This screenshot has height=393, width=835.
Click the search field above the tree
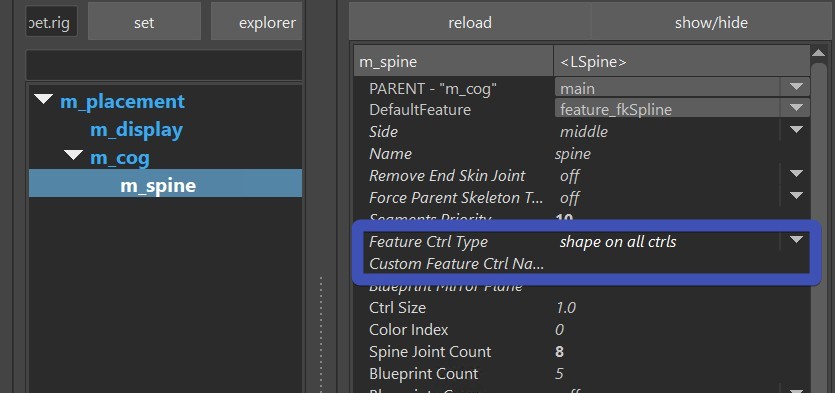click(x=164, y=66)
